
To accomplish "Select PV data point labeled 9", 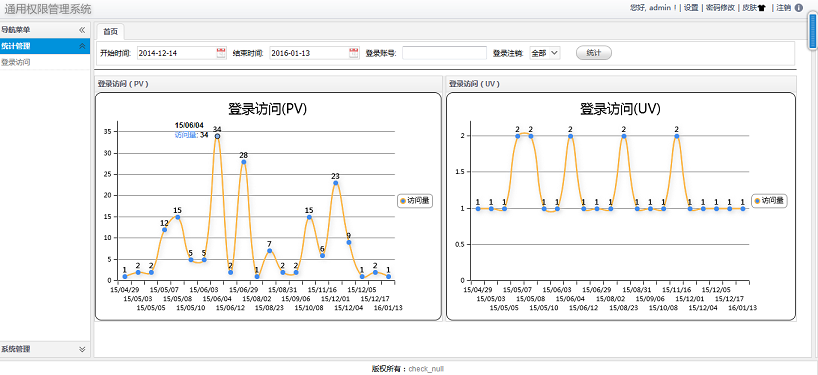I will click(x=348, y=242).
